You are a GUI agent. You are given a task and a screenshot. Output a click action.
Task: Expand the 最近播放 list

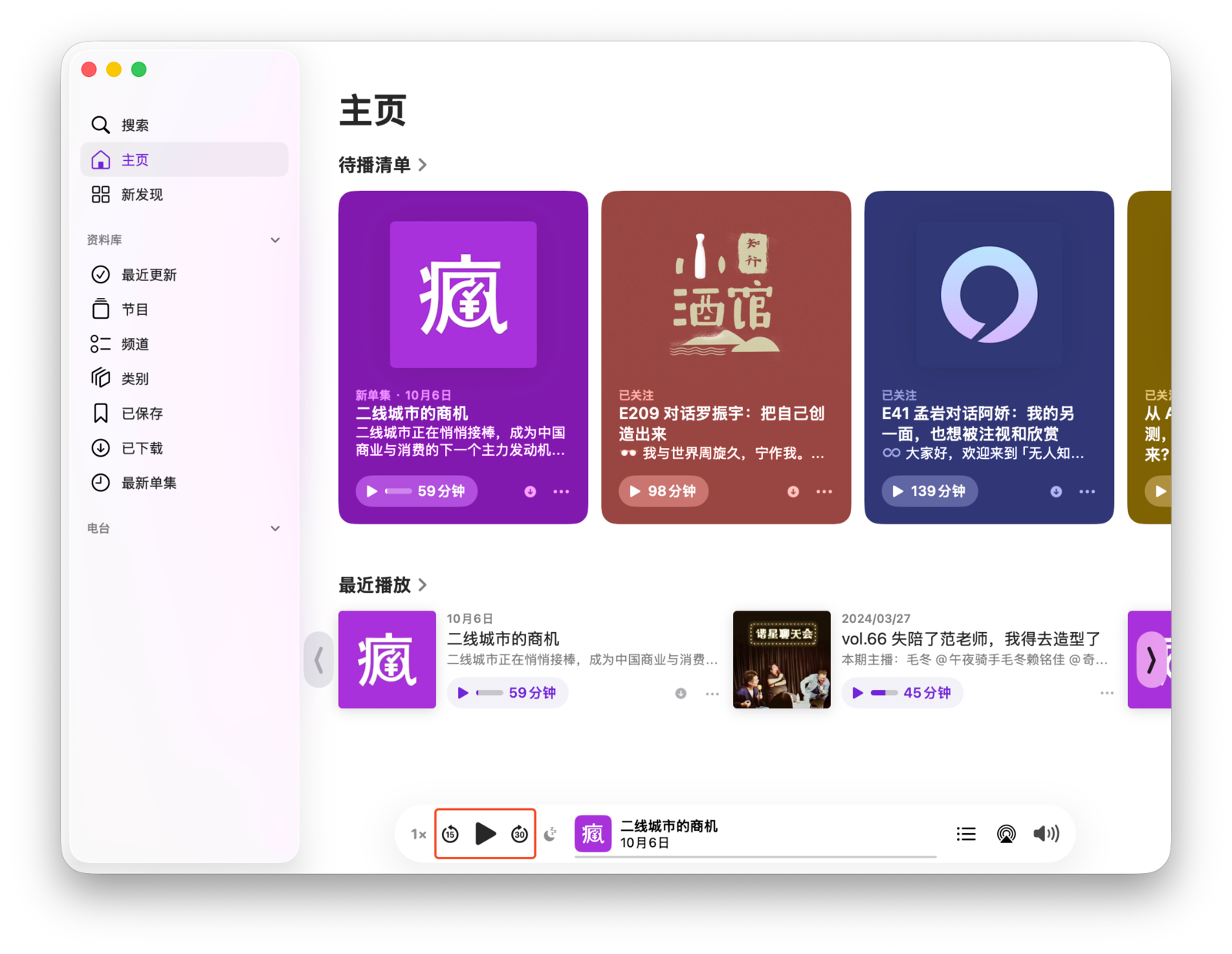coord(383,585)
